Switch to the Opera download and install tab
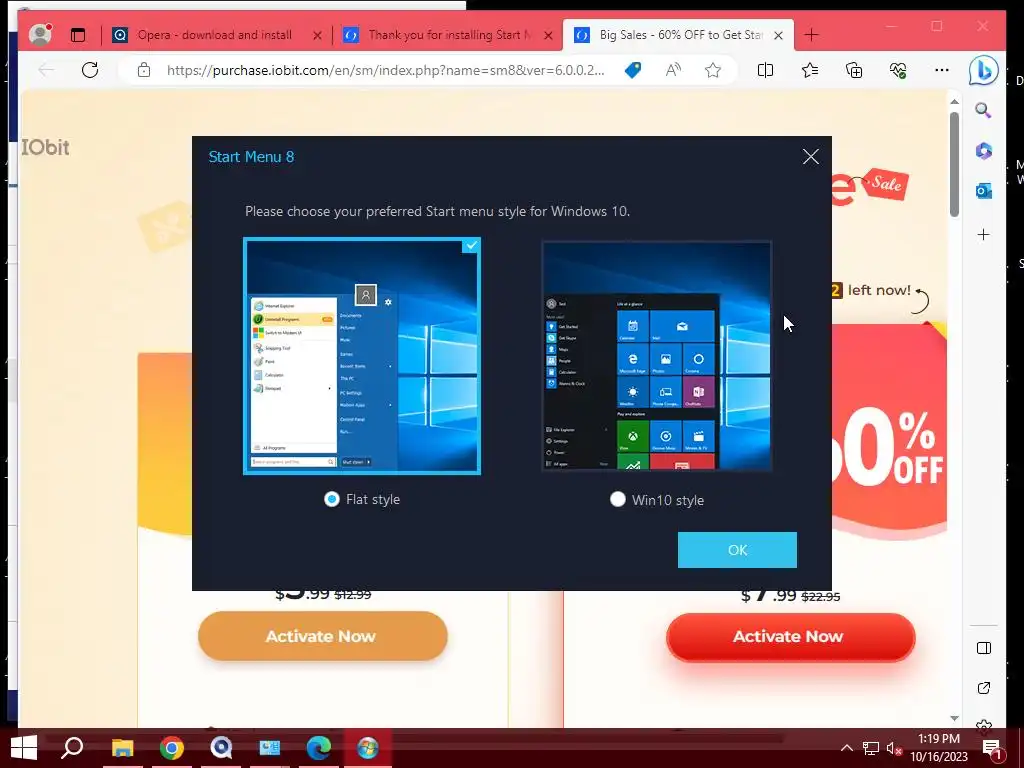The image size is (1024, 768). [214, 35]
